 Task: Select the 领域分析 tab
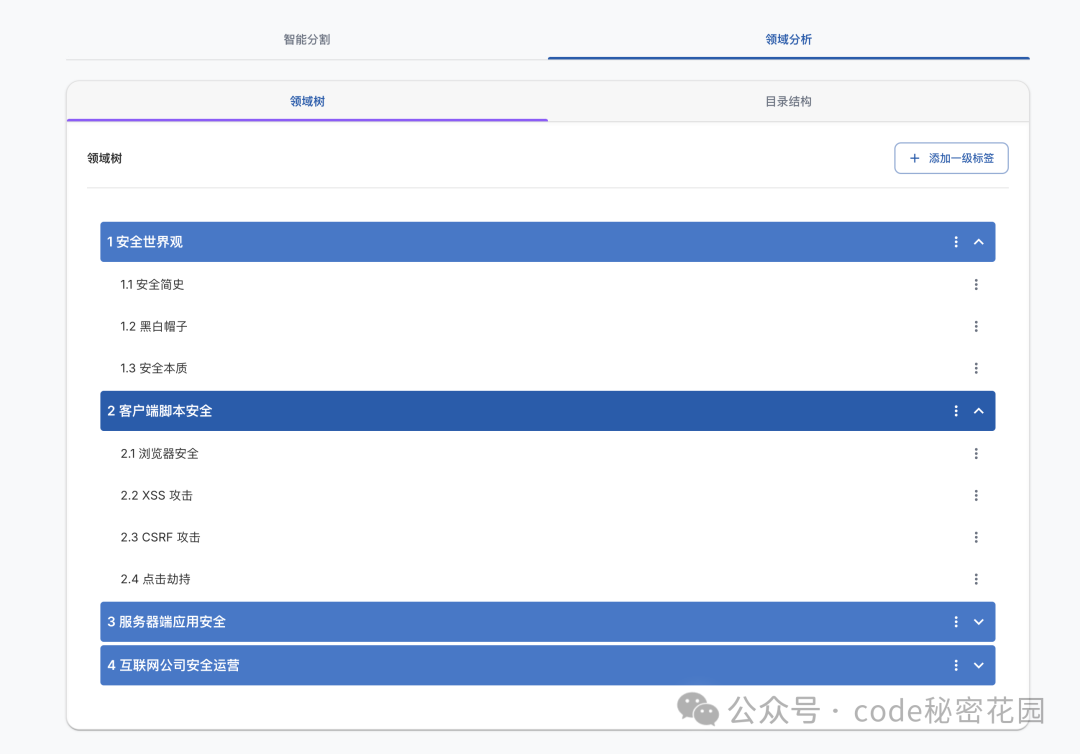pyautogui.click(x=789, y=39)
